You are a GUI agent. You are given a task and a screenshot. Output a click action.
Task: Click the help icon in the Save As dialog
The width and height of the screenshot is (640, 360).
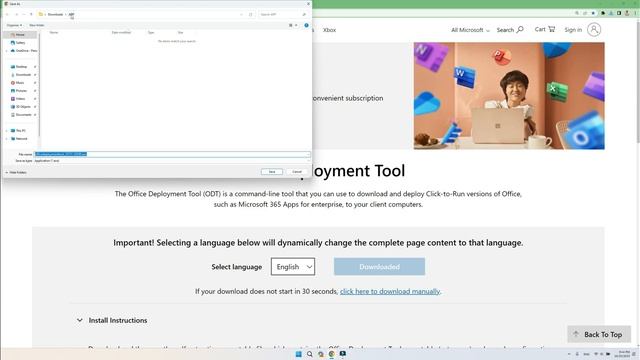pos(307,25)
